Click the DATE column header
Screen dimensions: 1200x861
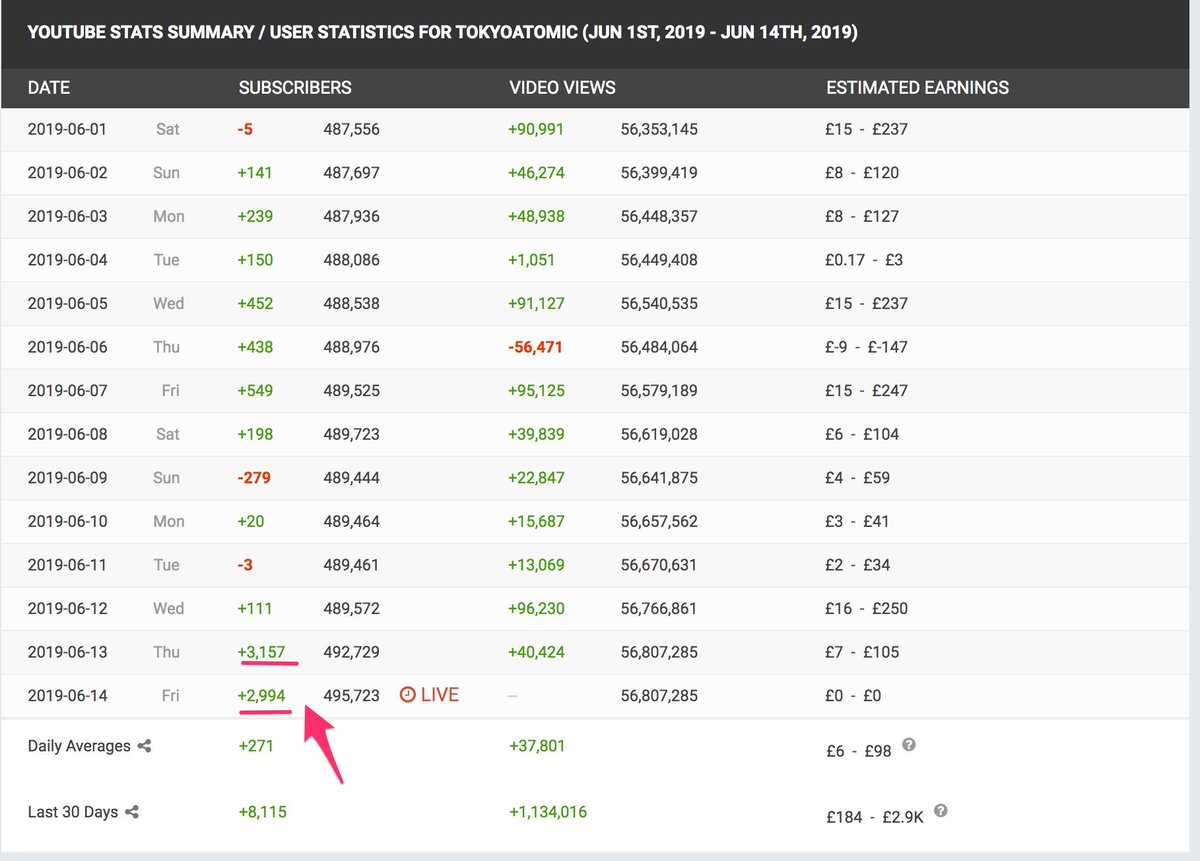(49, 87)
